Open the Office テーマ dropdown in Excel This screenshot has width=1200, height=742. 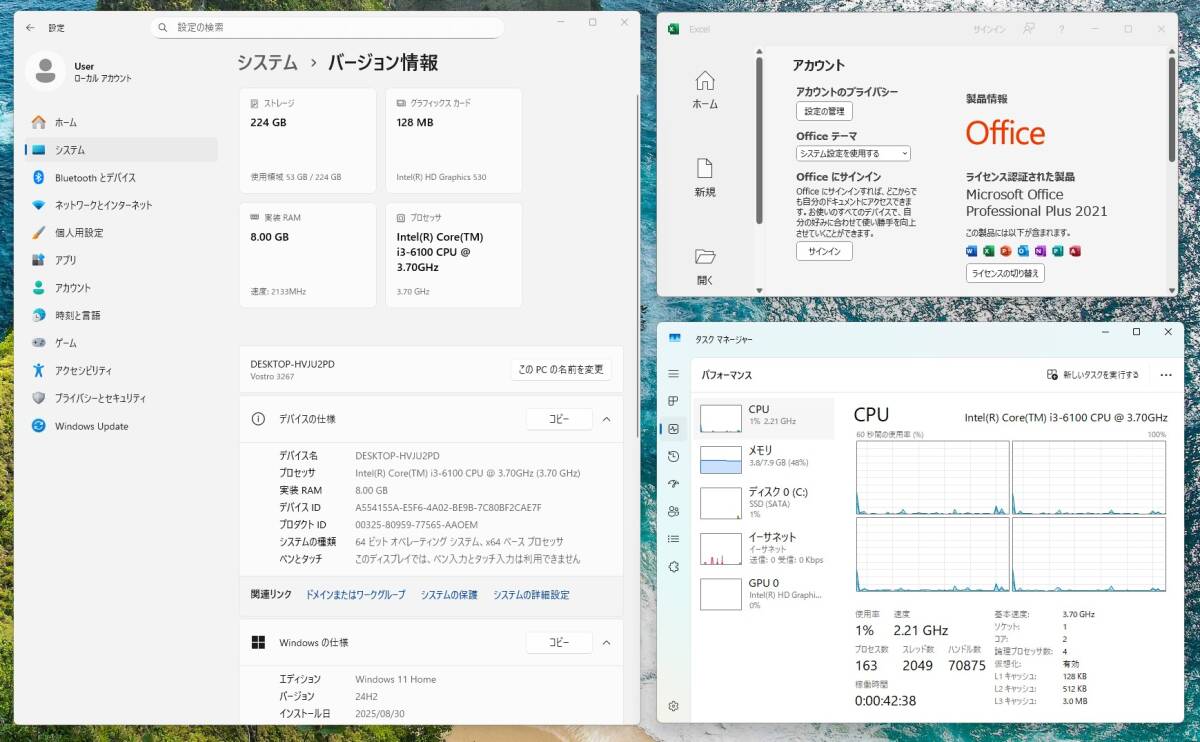point(853,154)
